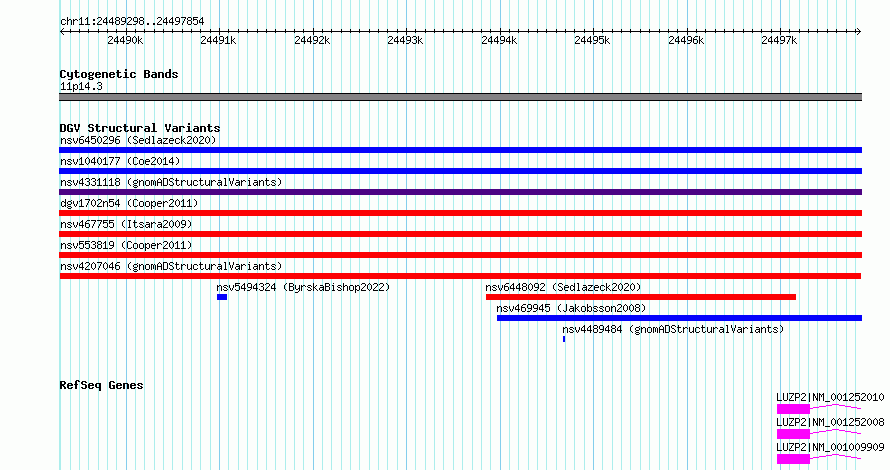Click the nsv6450296 (Sedlazeck2020) variant label

point(138,140)
